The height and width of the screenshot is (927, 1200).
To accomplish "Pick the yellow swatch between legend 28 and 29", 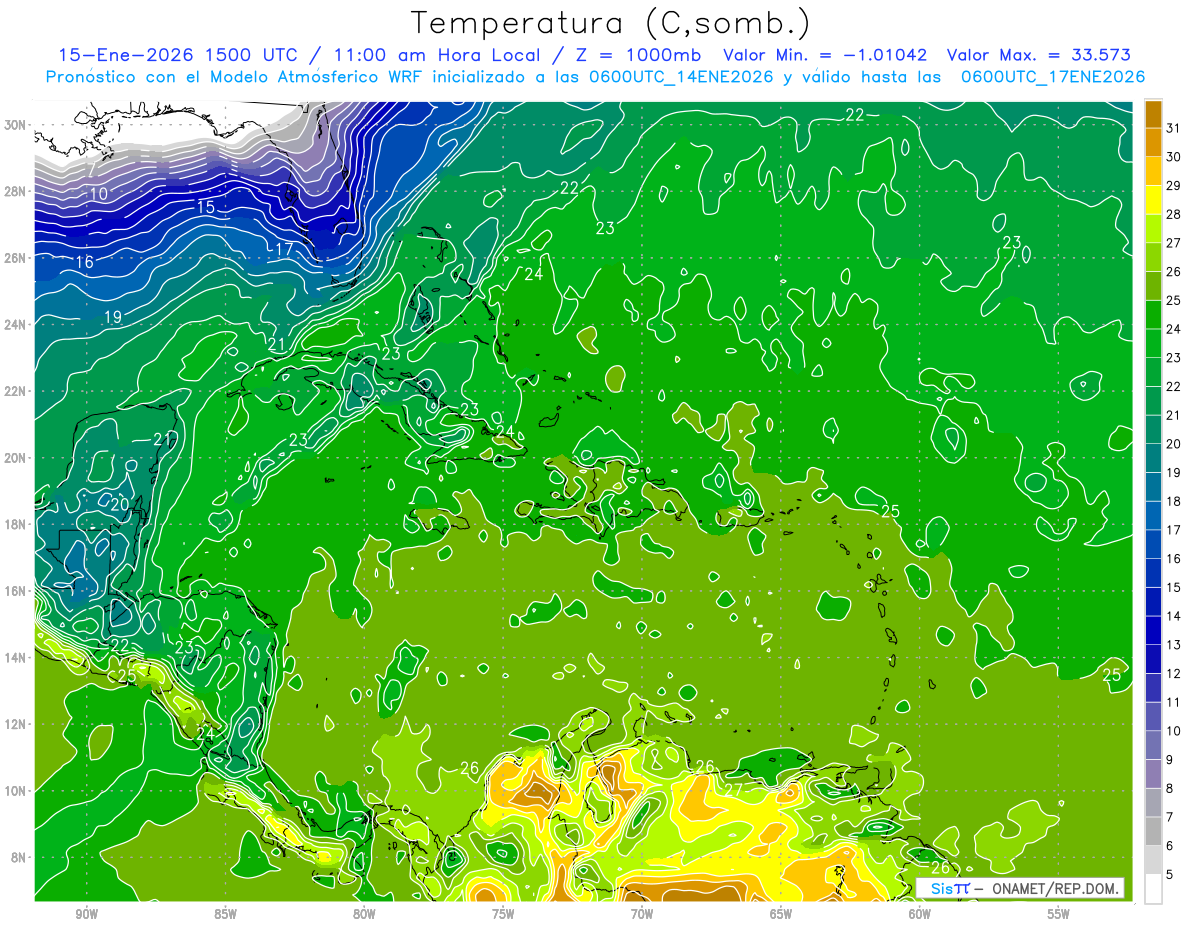I will click(x=1153, y=200).
